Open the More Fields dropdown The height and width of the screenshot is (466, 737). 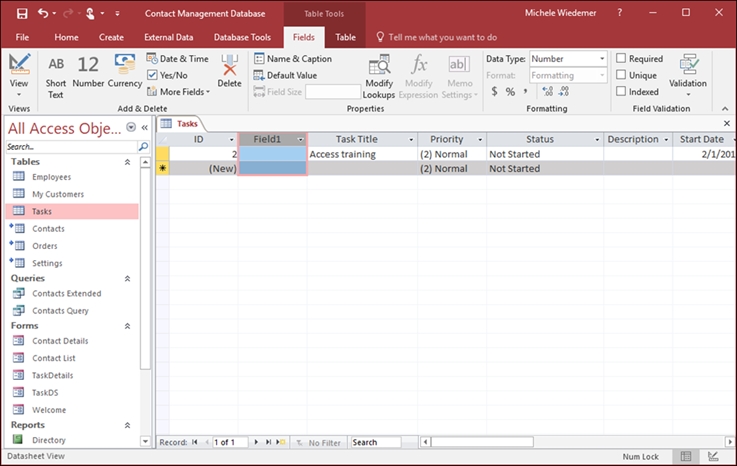(179, 92)
